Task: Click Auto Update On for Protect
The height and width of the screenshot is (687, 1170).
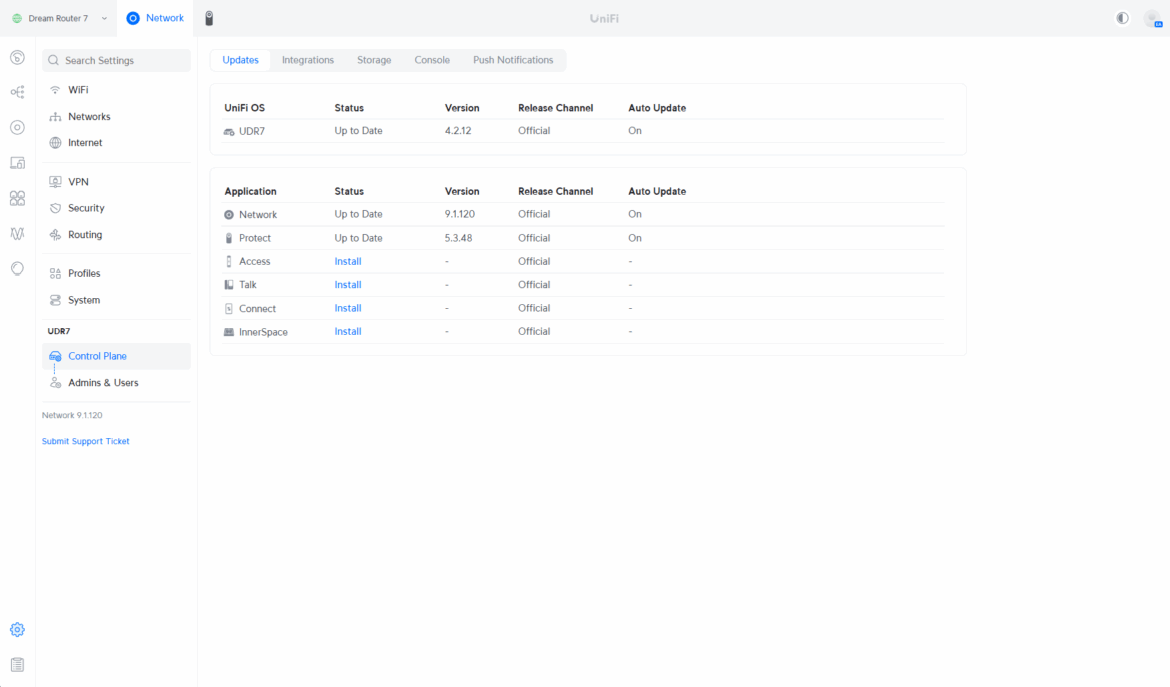Action: coord(635,238)
